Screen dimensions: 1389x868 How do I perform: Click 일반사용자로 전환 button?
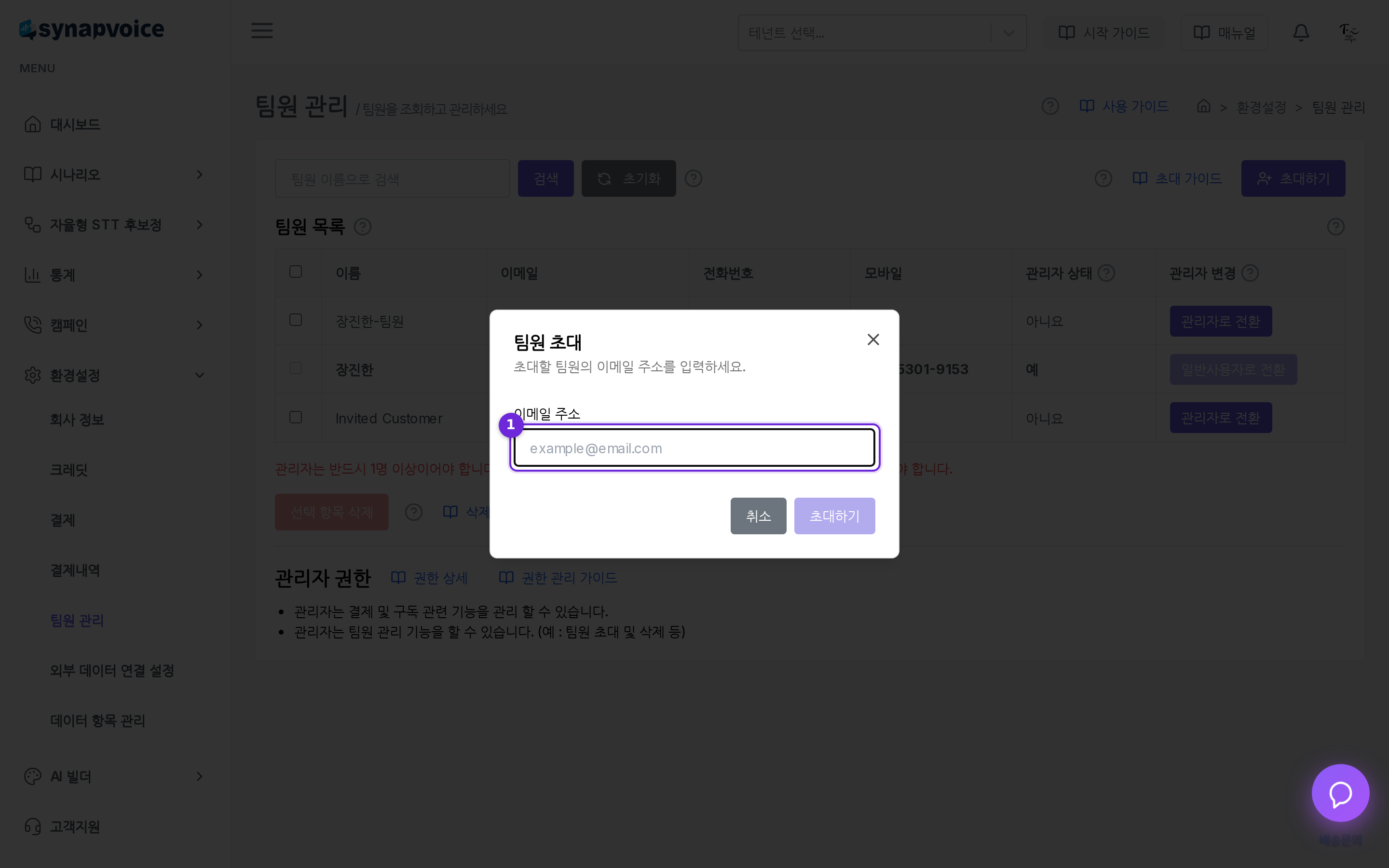click(x=1233, y=369)
